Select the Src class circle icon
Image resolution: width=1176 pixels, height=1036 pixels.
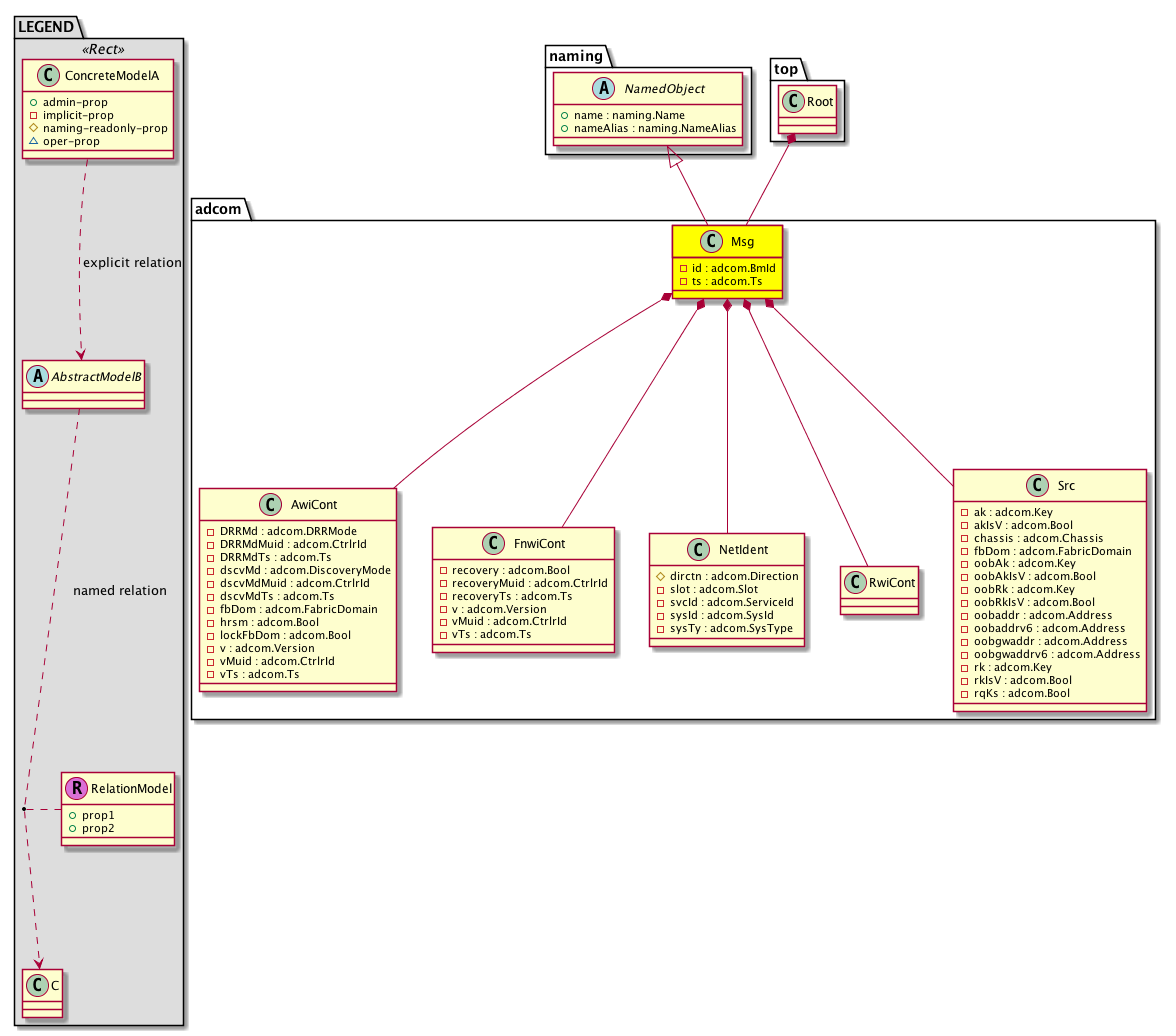tap(1035, 486)
